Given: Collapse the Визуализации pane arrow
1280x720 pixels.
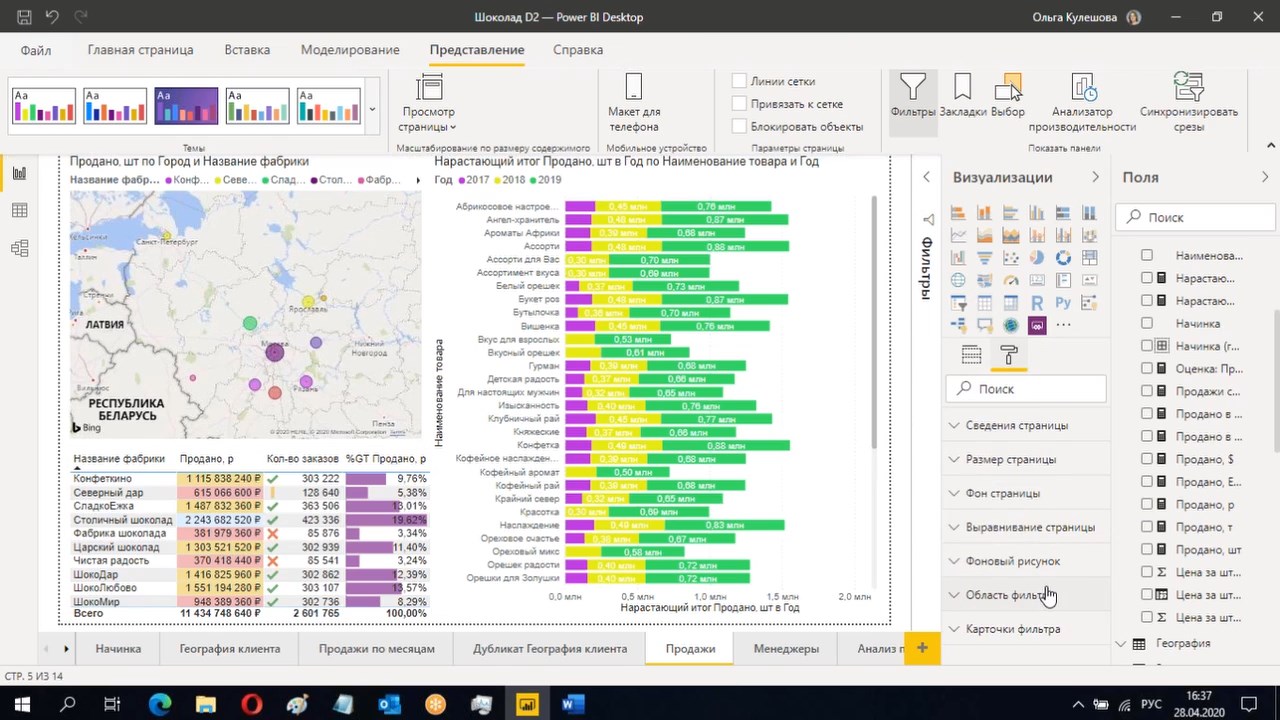Looking at the screenshot, I should point(1095,177).
